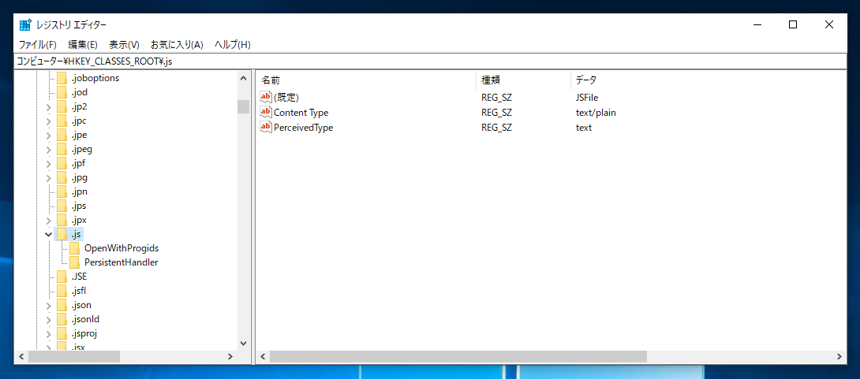860x379 pixels.
Task: Select the OpenWithProgids key label
Action: pyautogui.click(x=122, y=248)
